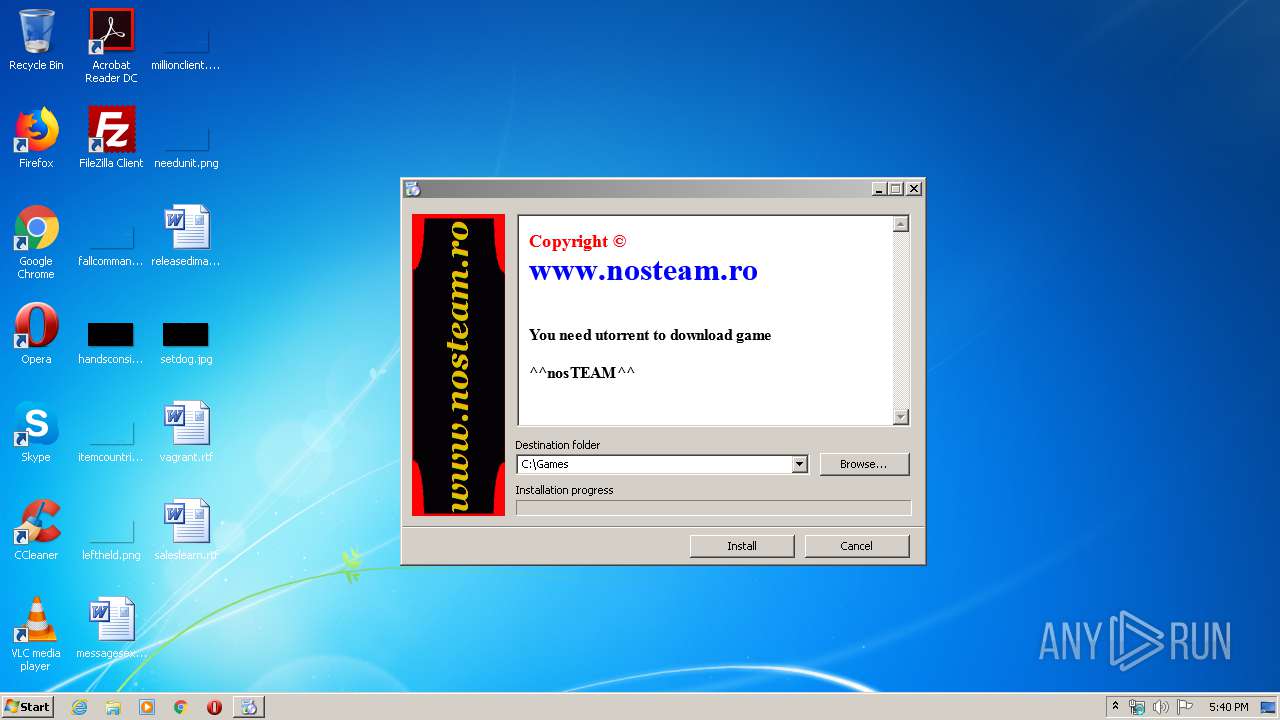Open the Action Center flag icon
Viewport: 1280px width, 720px height.
pyautogui.click(x=1185, y=707)
